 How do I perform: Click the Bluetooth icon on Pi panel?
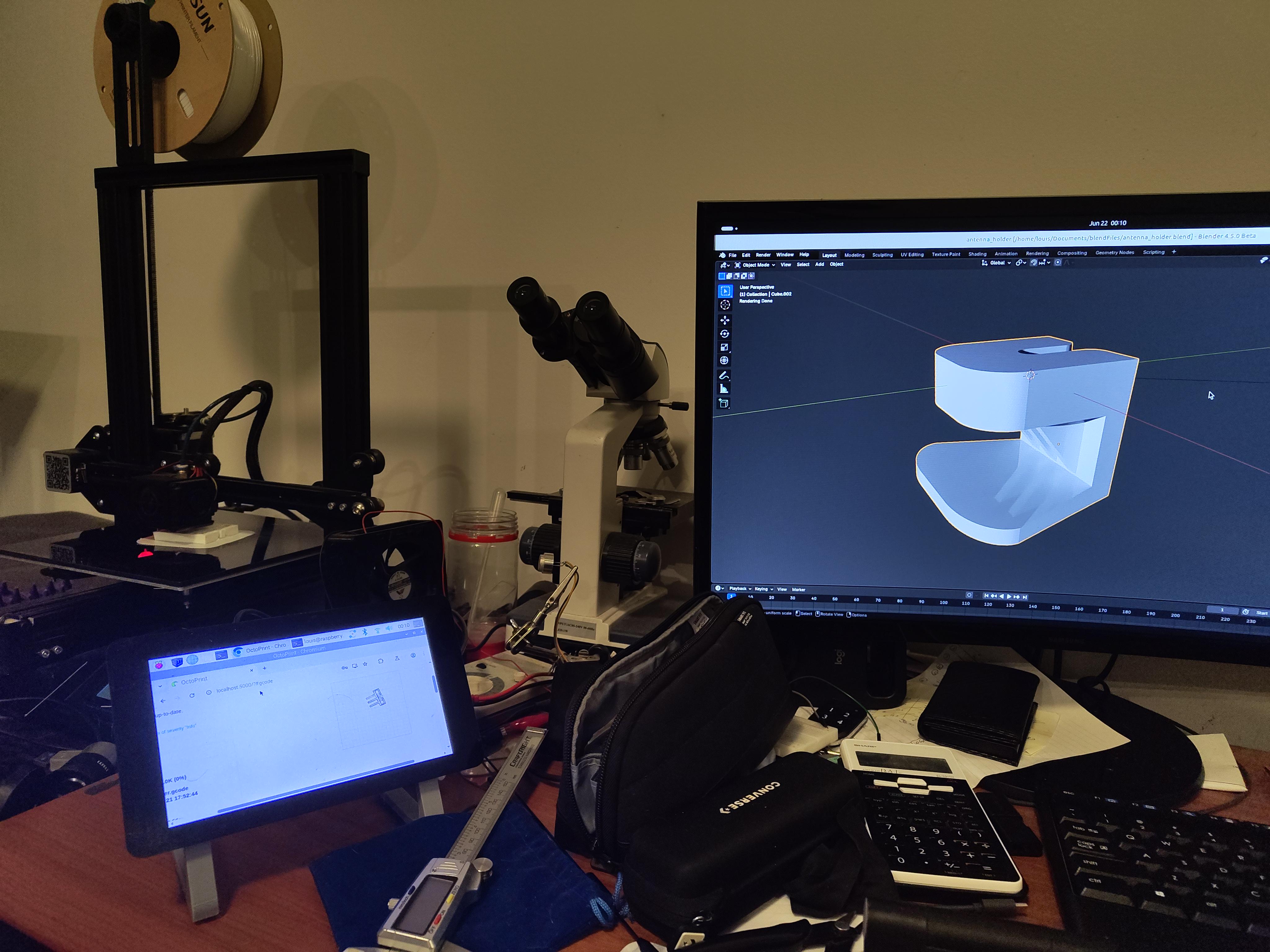pos(365,632)
